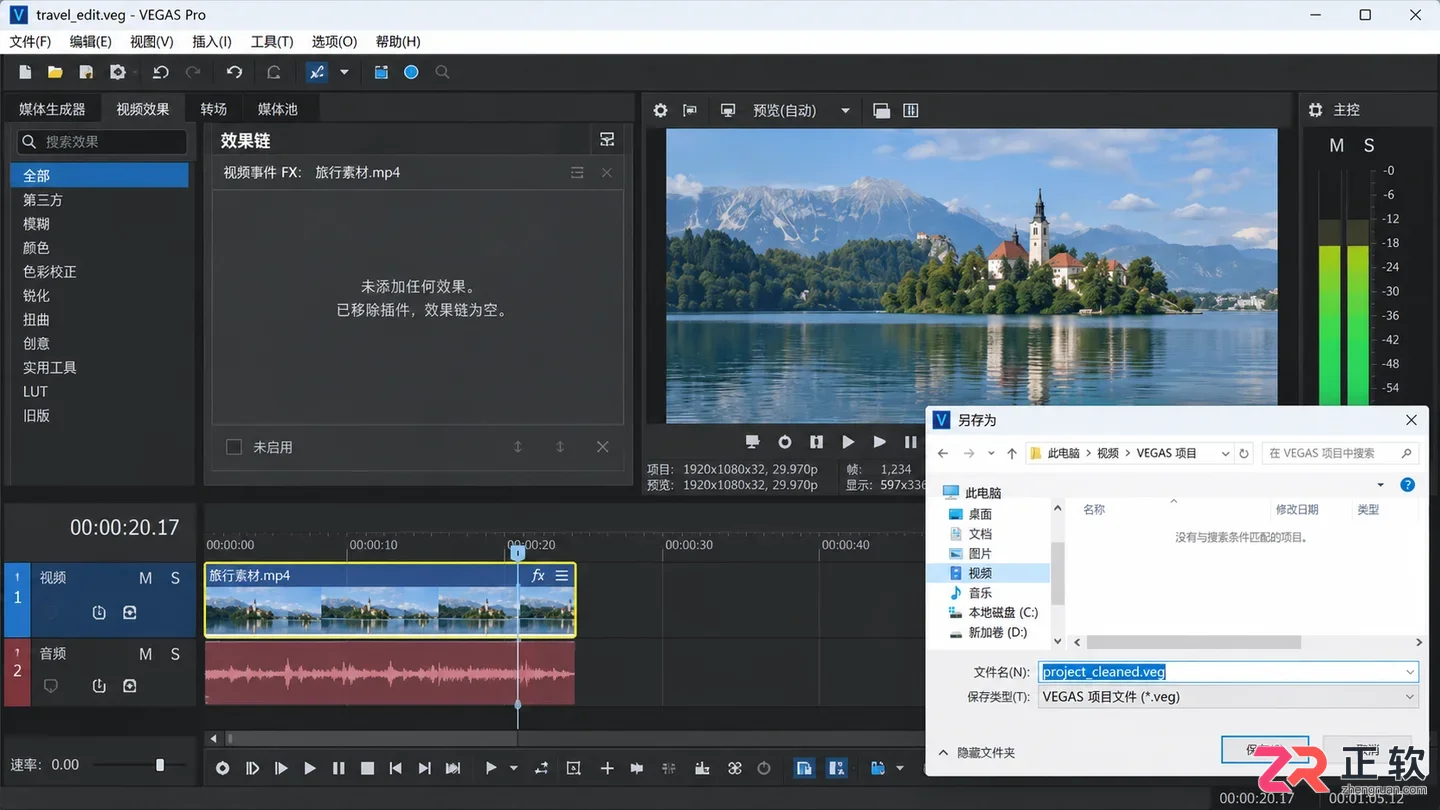Click the 速率 rate slider handle
Screen dimensions: 1440x810
pyautogui.click(x=160, y=765)
